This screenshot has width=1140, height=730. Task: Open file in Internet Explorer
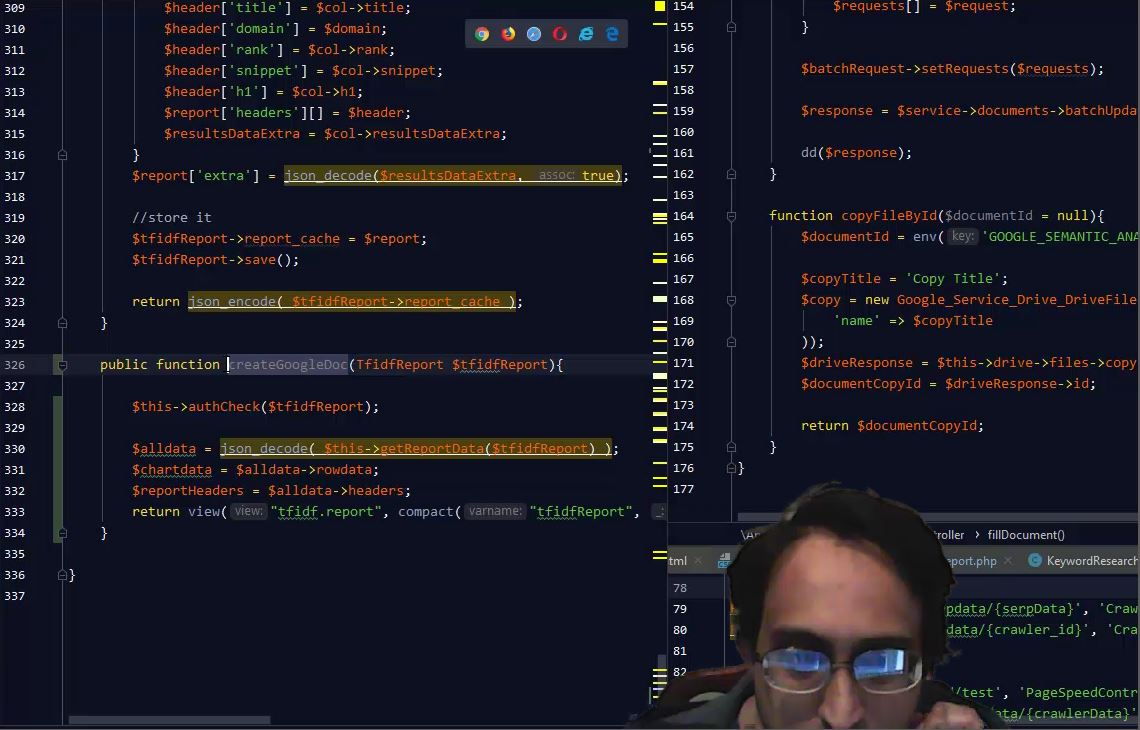pyautogui.click(x=586, y=34)
